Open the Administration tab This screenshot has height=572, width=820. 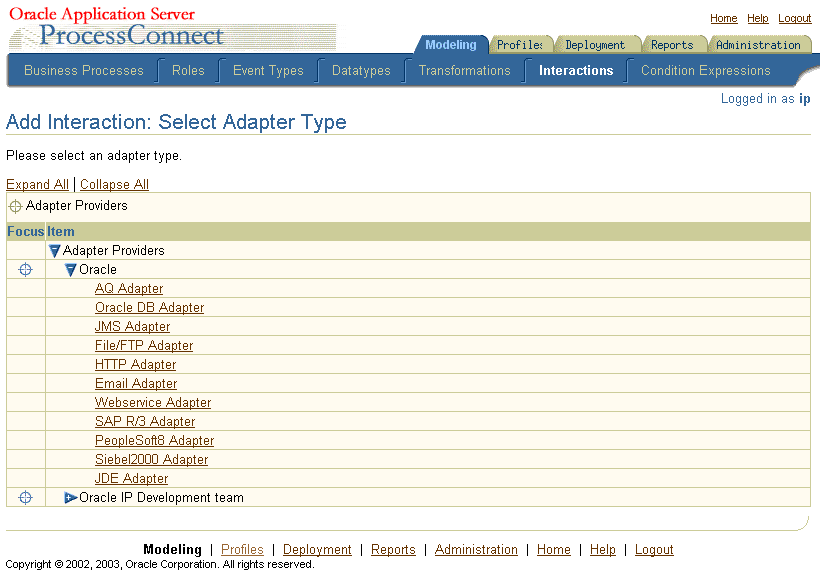point(758,45)
